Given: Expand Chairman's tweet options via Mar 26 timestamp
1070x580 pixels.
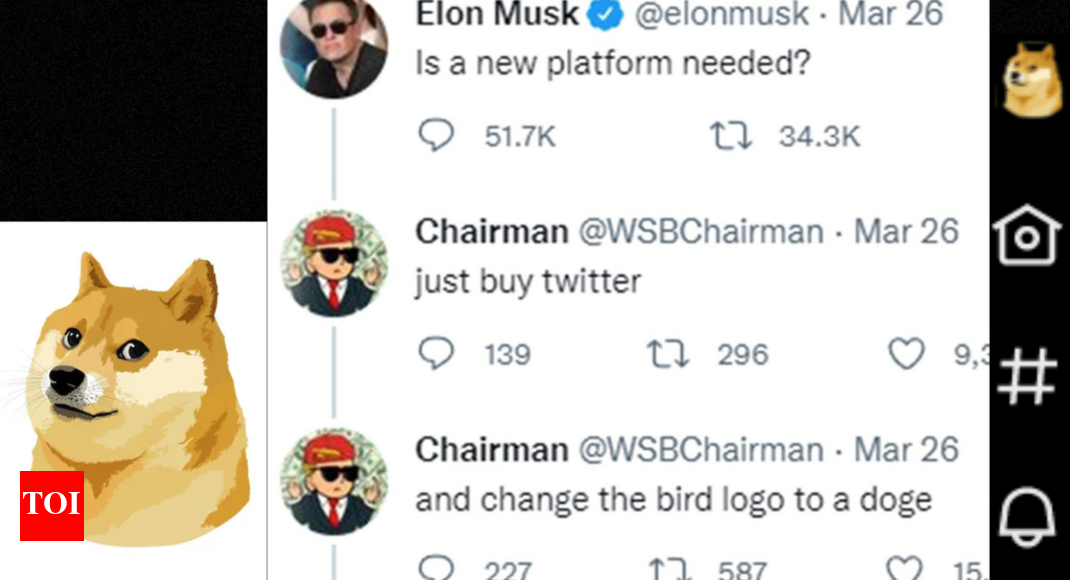Looking at the screenshot, I should (906, 231).
